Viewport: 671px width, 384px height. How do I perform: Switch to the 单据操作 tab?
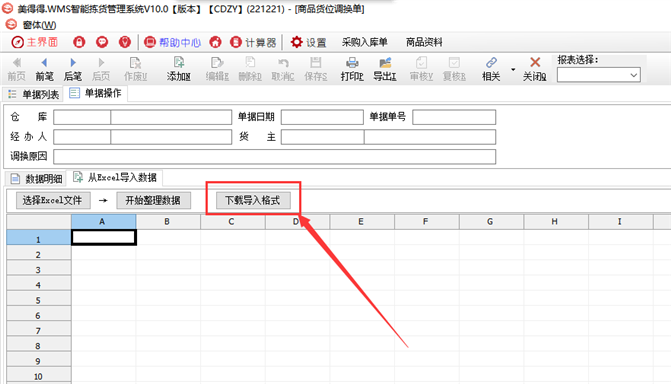(95, 93)
